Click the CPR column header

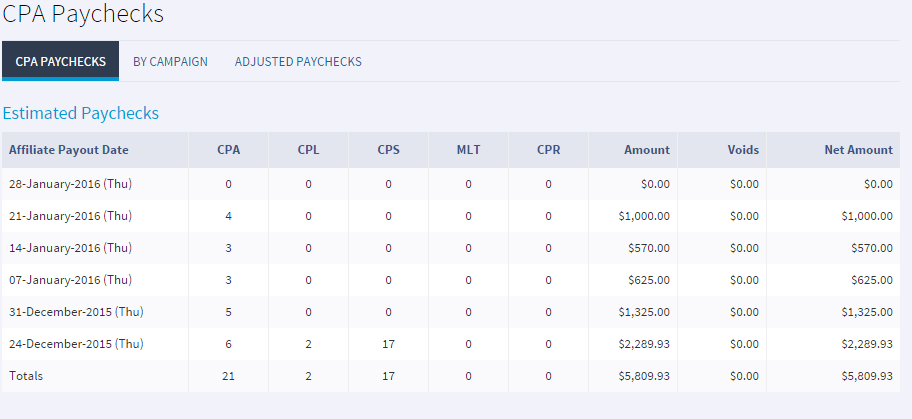tap(548, 150)
